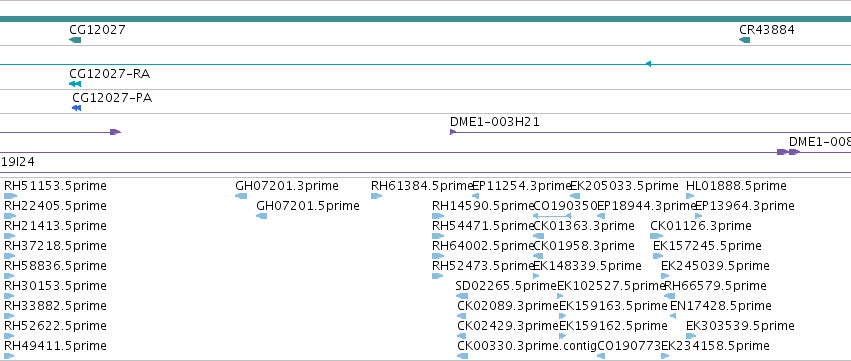The image size is (851, 361).
Task: Click the RH61384.5prime EST arrow
Action: pos(377,196)
